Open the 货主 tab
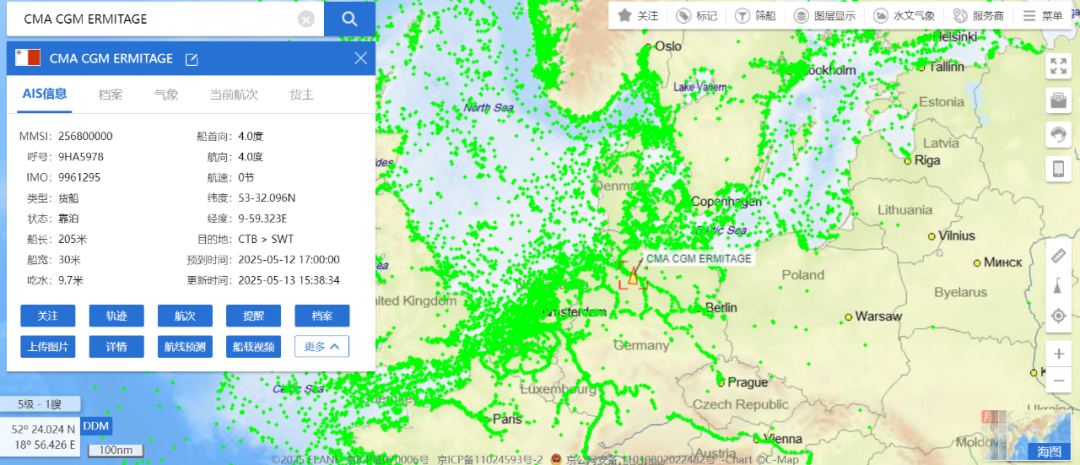 pos(301,95)
